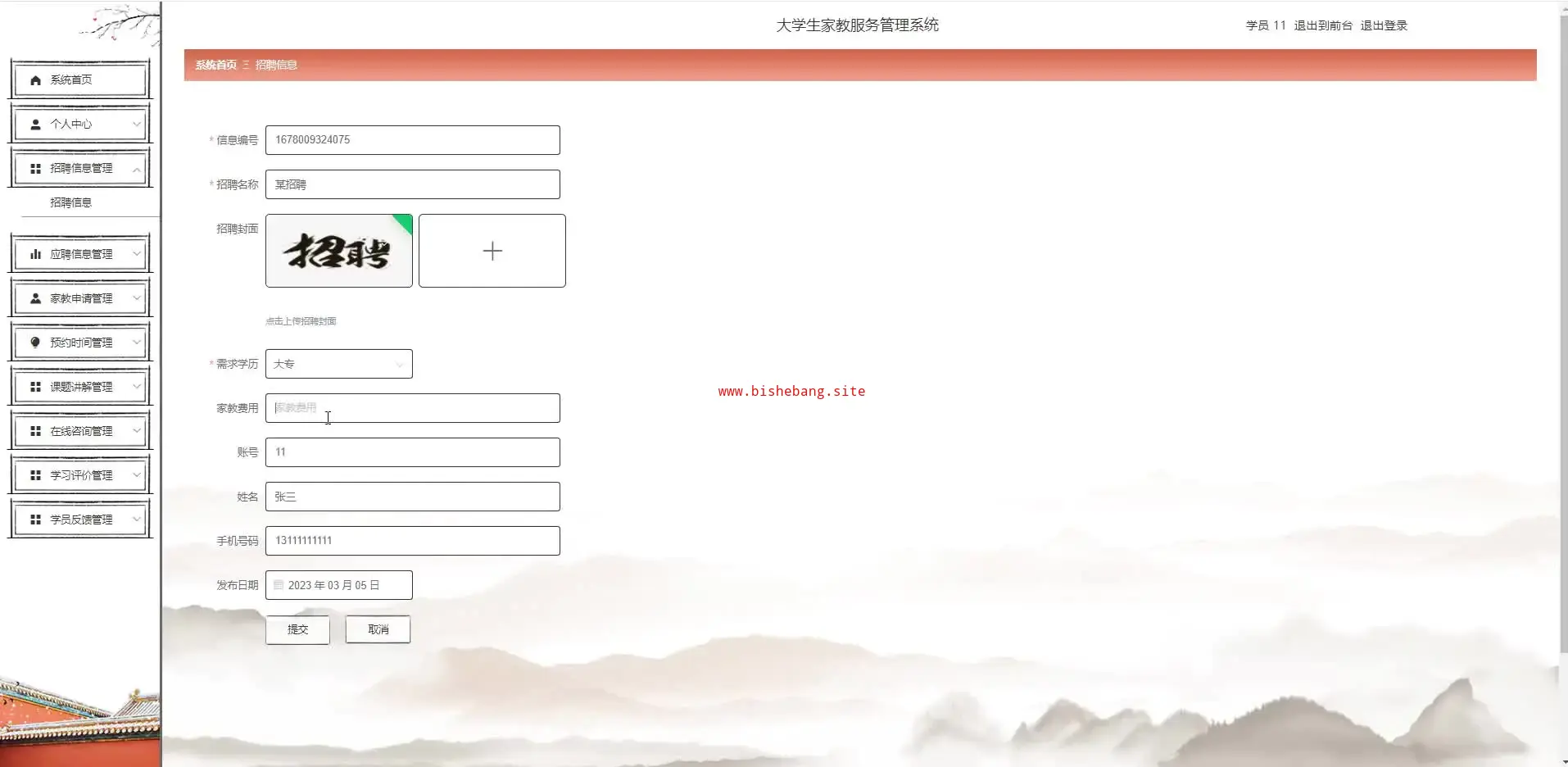
Task: Click the plus icon to upload a cover
Action: point(492,251)
